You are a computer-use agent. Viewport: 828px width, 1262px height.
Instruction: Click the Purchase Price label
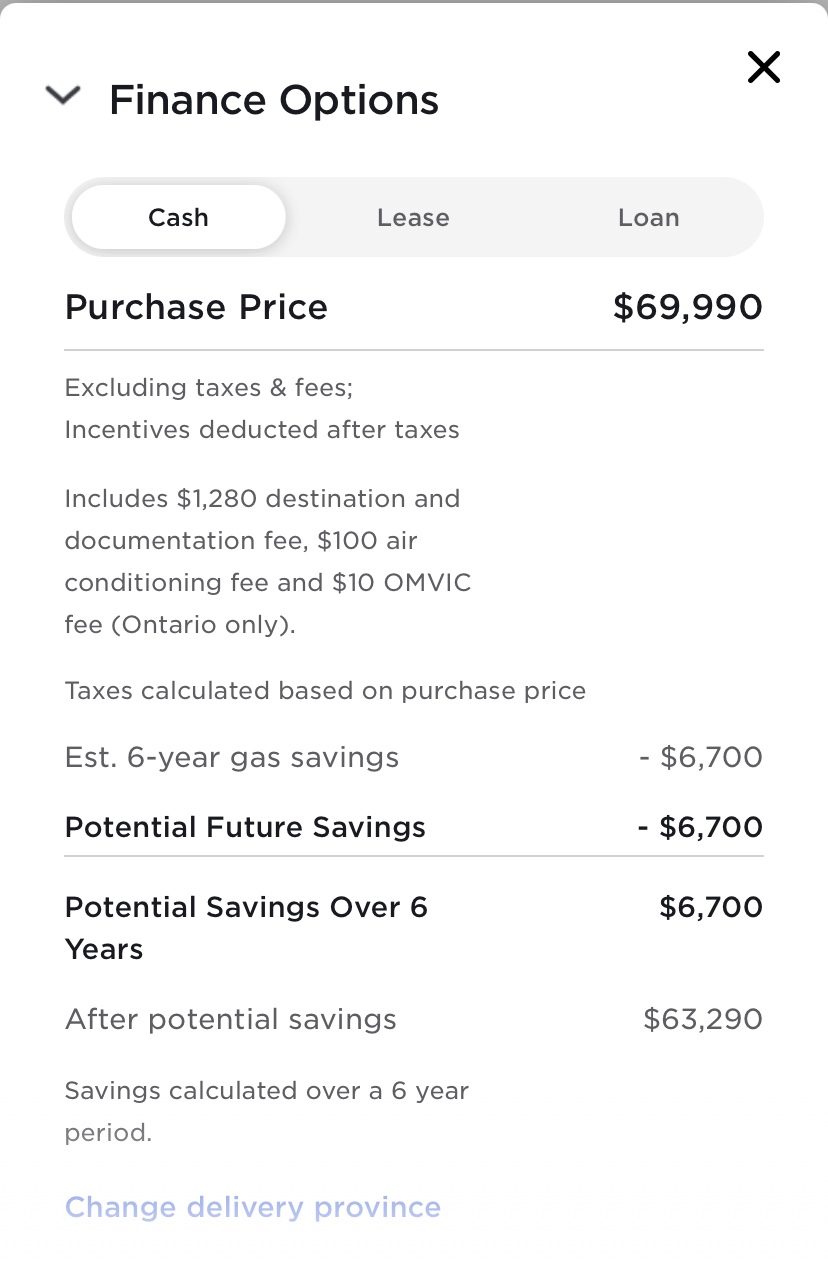coord(196,307)
